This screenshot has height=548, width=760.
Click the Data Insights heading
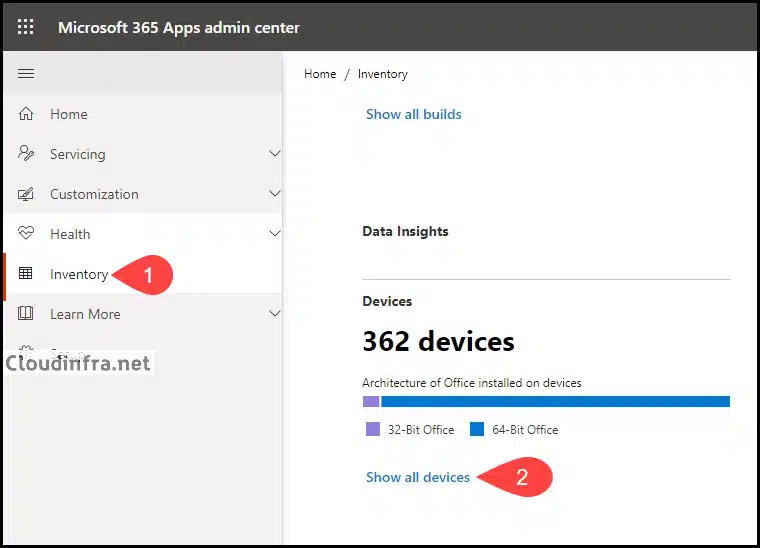pyautogui.click(x=405, y=232)
